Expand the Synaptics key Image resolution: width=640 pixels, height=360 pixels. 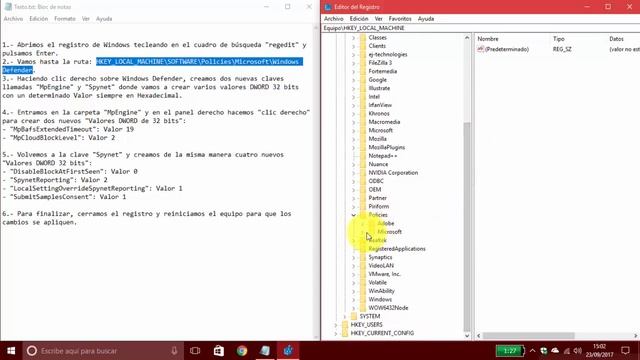tap(353, 257)
